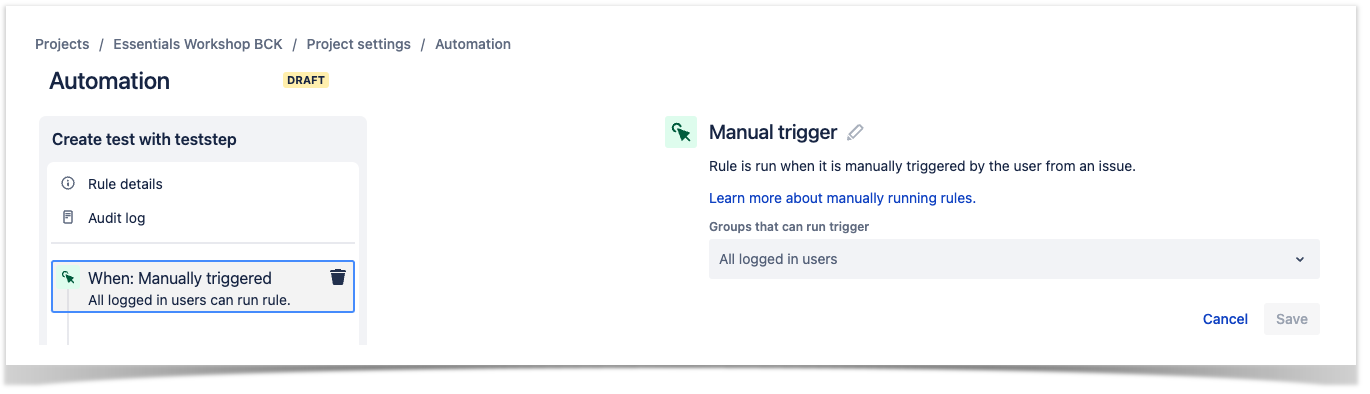Click the DRAFT status badge
Image resolution: width=1370 pixels, height=394 pixels.
point(306,80)
